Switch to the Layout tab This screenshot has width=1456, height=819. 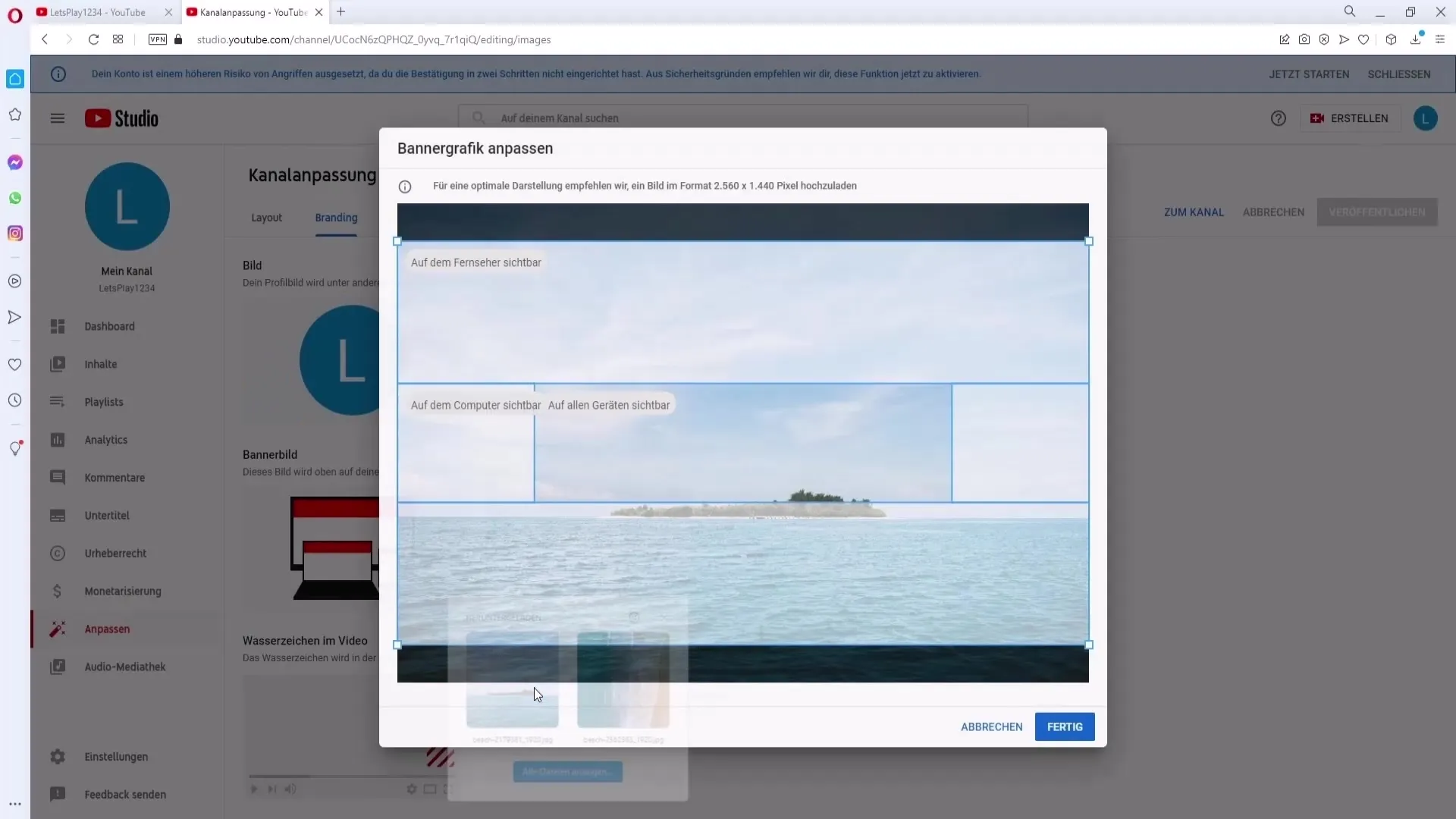(266, 217)
